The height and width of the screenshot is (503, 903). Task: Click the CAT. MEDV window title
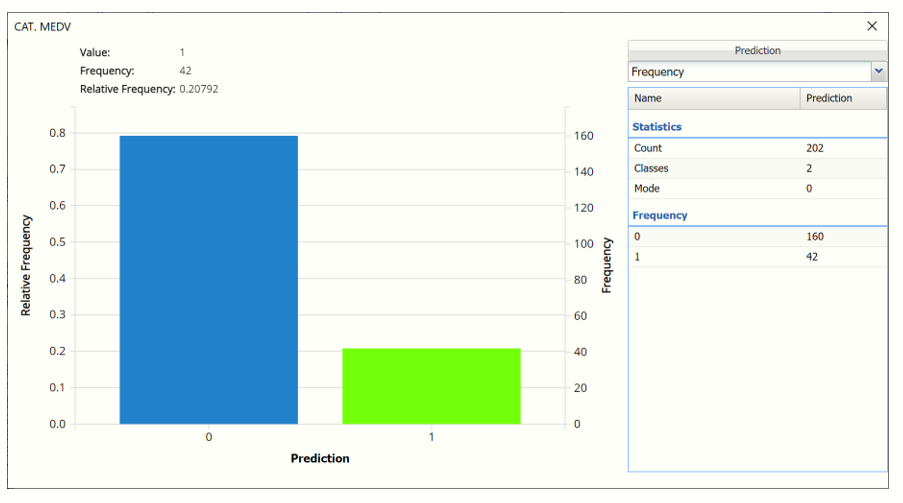[41, 26]
